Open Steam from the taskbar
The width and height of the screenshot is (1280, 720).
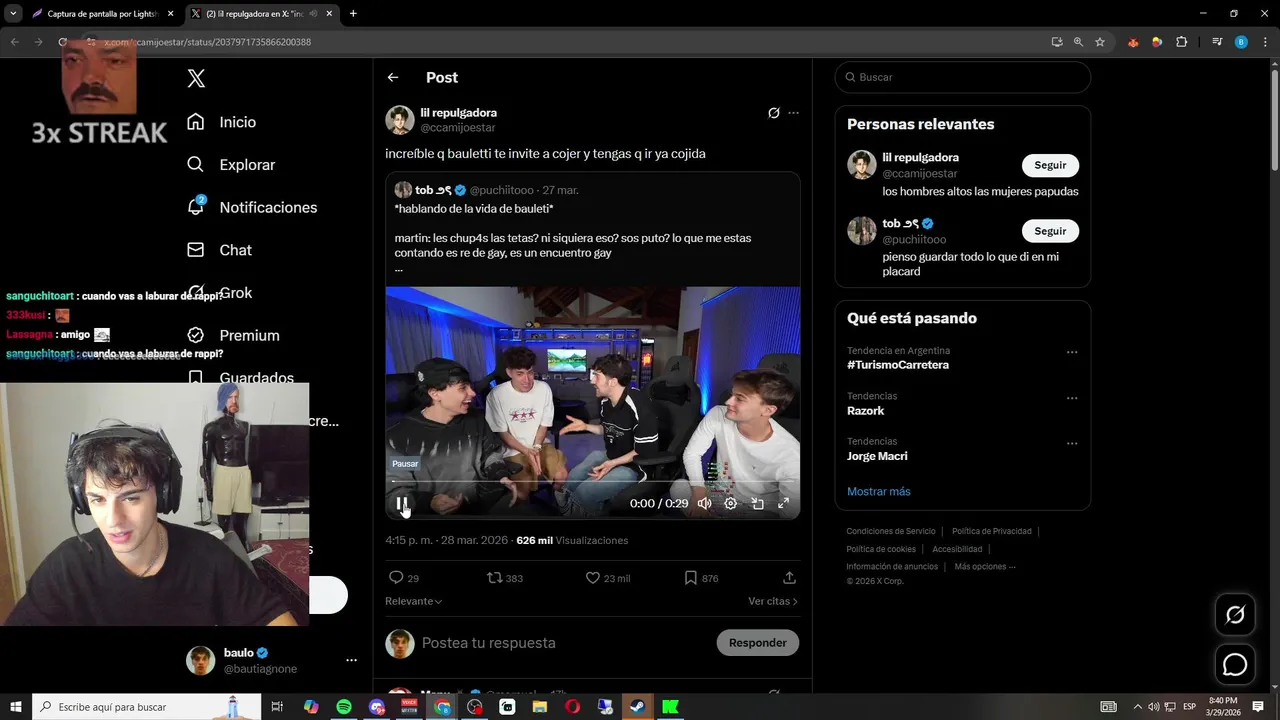tap(637, 707)
